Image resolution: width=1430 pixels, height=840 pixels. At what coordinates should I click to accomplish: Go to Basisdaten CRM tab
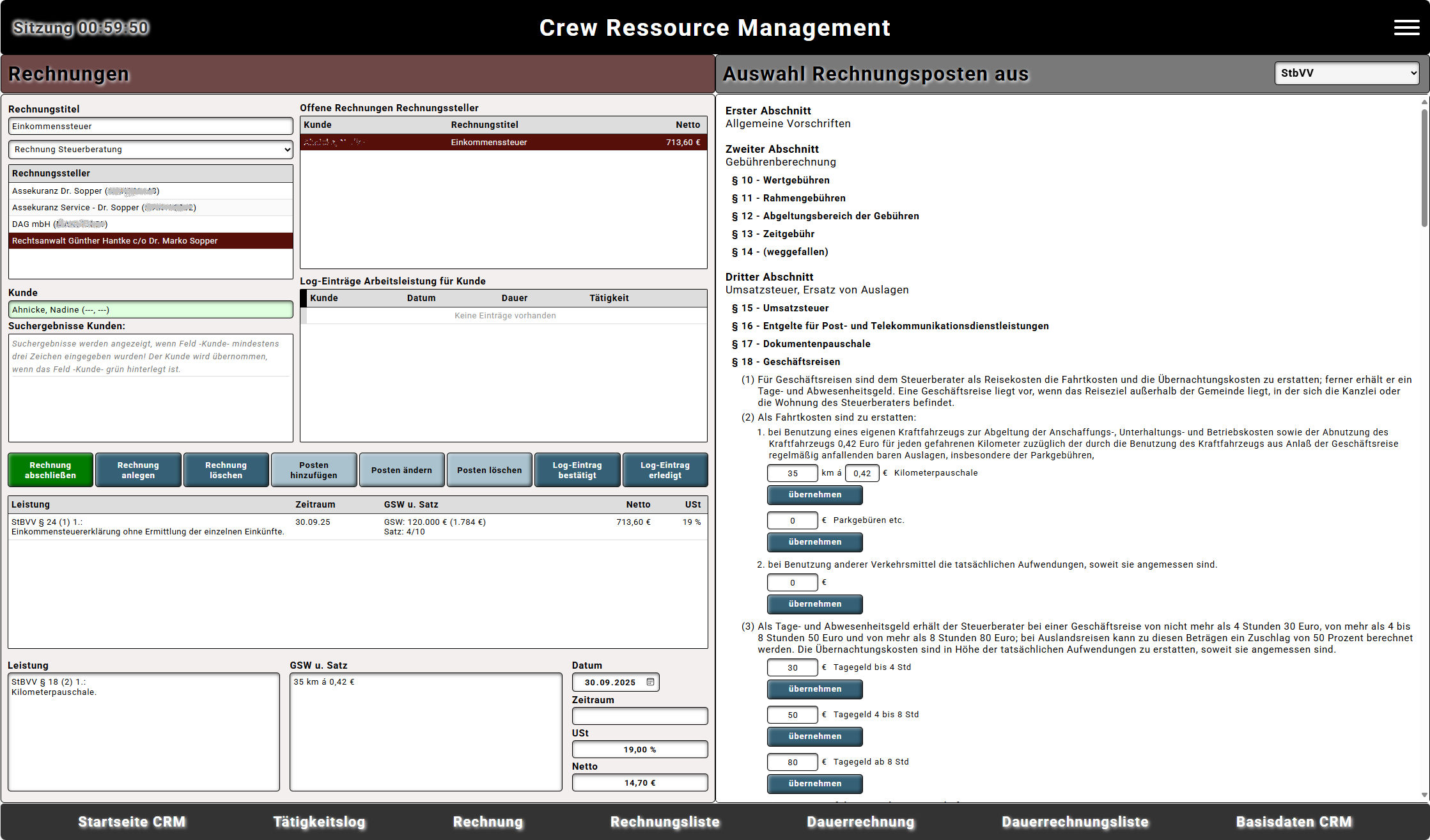coord(1294,822)
